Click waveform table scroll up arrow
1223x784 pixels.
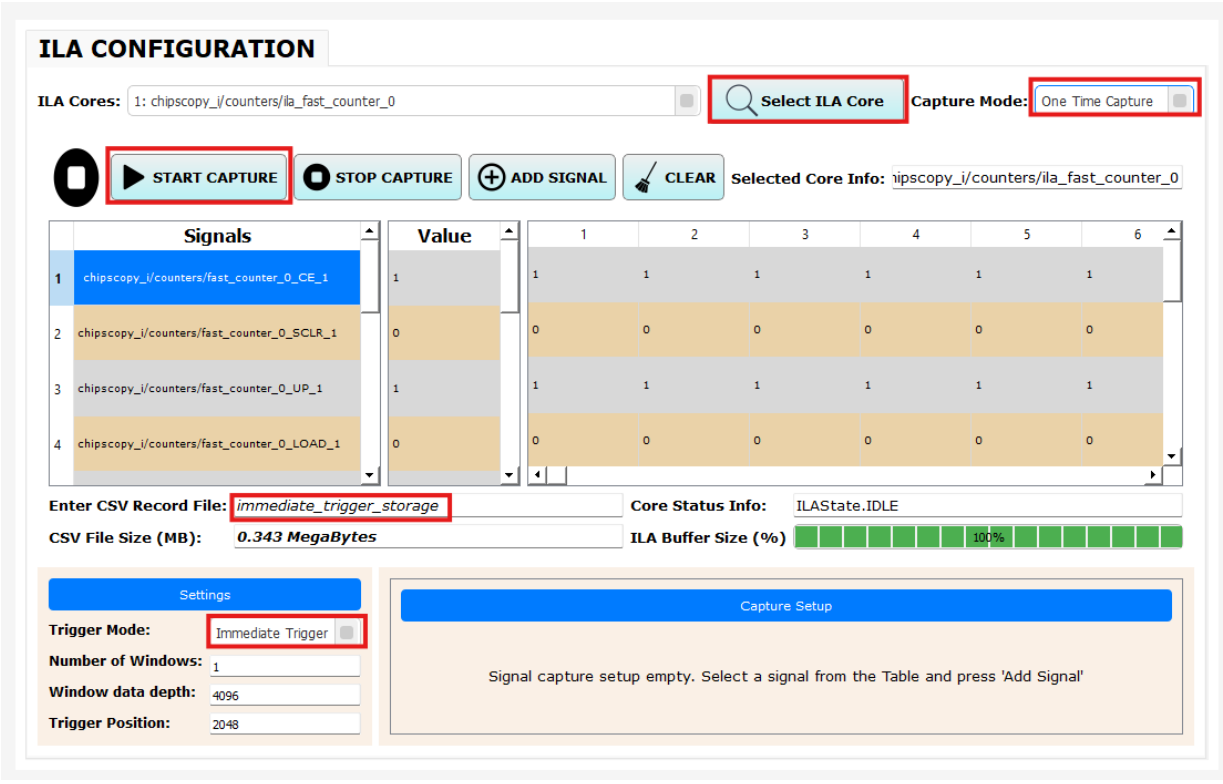click(1172, 231)
